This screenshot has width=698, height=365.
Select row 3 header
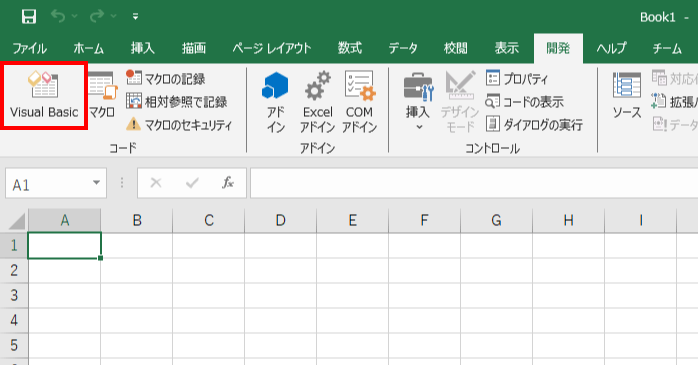14,295
